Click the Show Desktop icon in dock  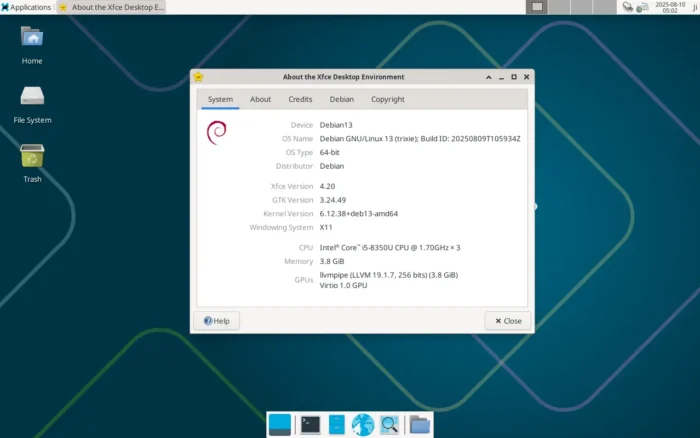pyautogui.click(x=280, y=425)
